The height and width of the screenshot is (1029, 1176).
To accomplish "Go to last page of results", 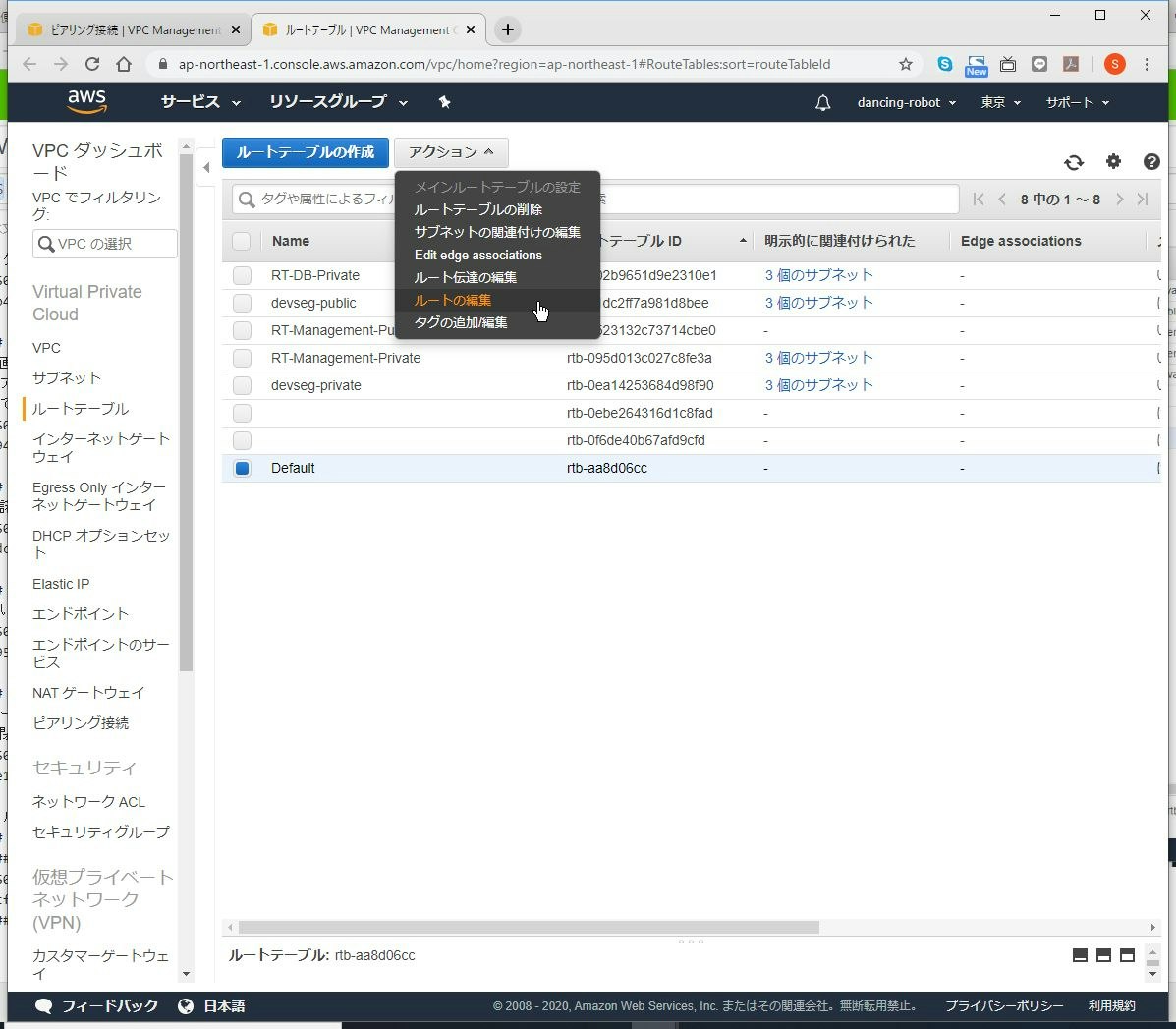I will tap(1143, 199).
